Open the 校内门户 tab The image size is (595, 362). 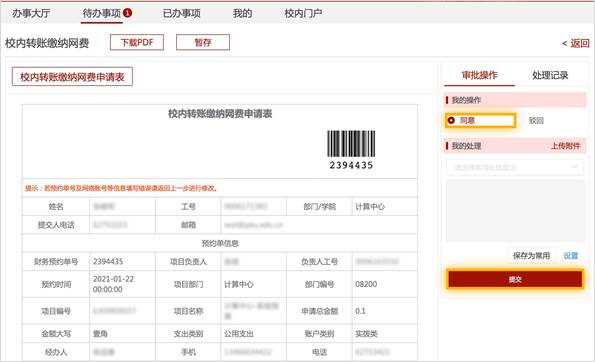303,13
